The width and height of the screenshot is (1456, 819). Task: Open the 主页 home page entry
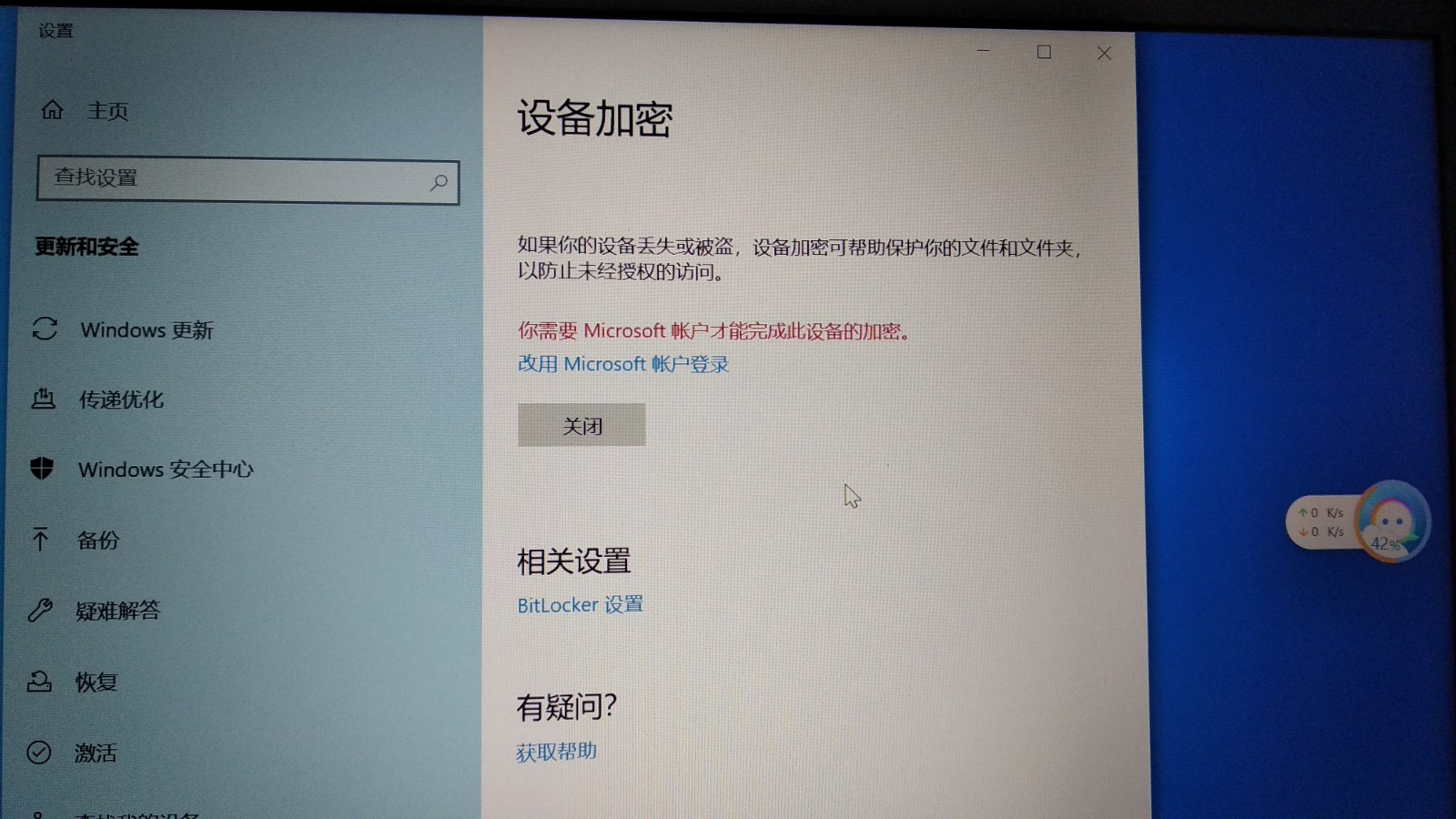pyautogui.click(x=107, y=111)
